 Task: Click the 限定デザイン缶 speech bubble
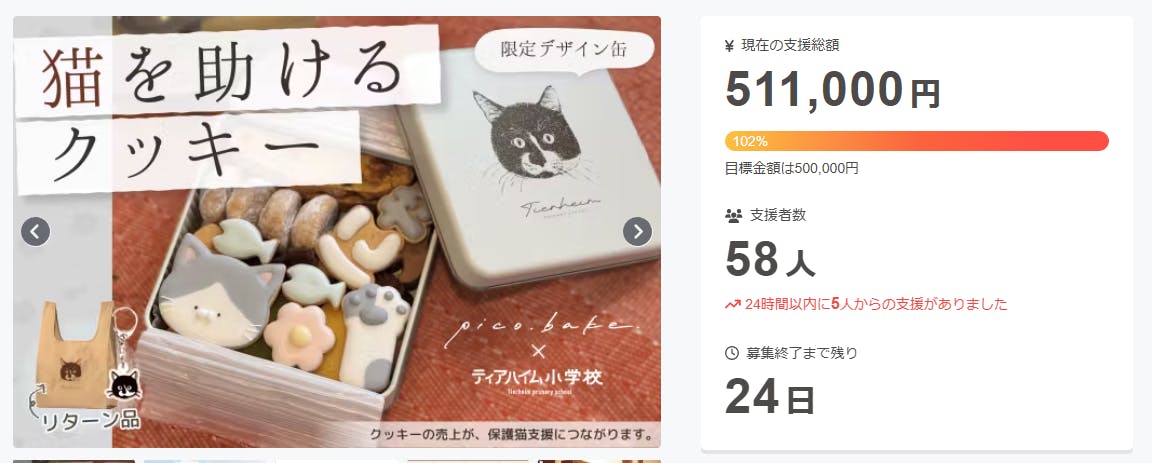tap(564, 51)
